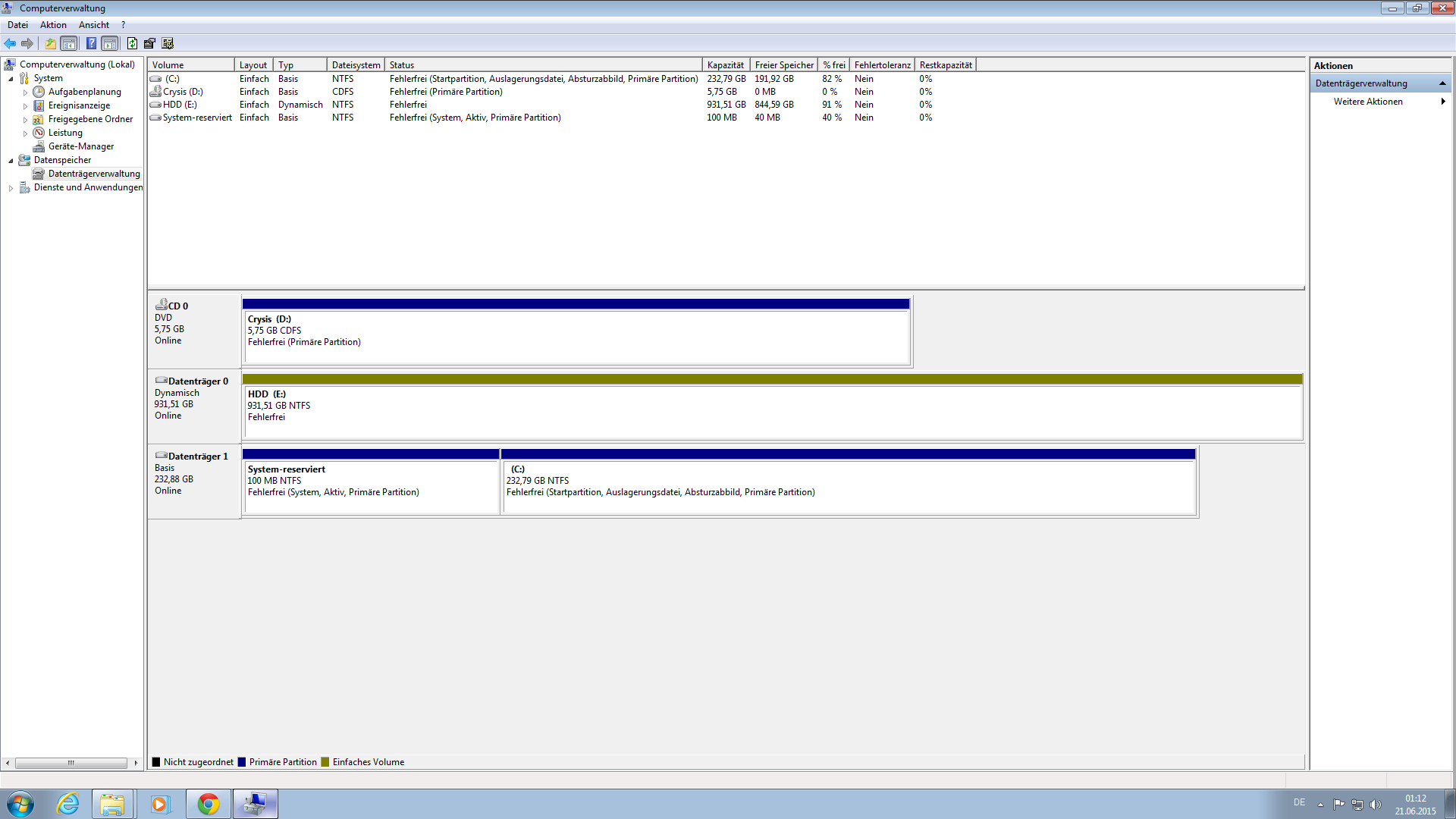Image resolution: width=1456 pixels, height=819 pixels.
Task: Click the Up One Level folder icon
Action: click(50, 43)
